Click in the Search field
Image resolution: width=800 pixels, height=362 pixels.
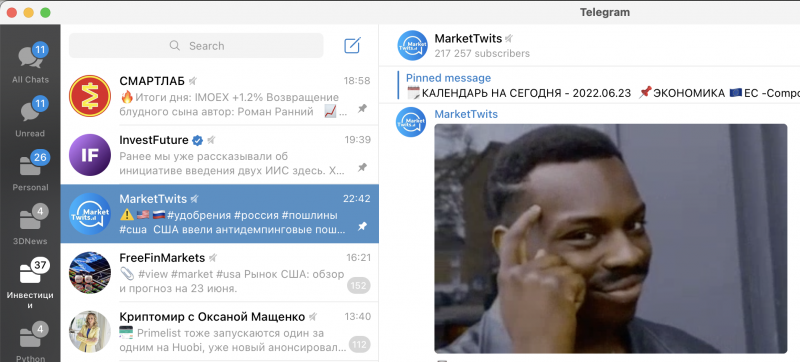point(196,46)
